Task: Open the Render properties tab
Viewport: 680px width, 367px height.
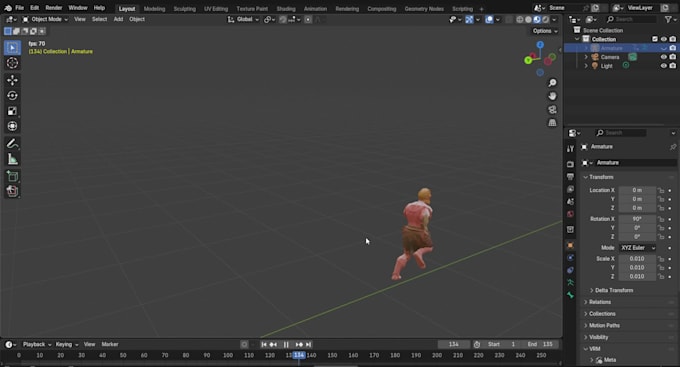Action: (x=570, y=164)
